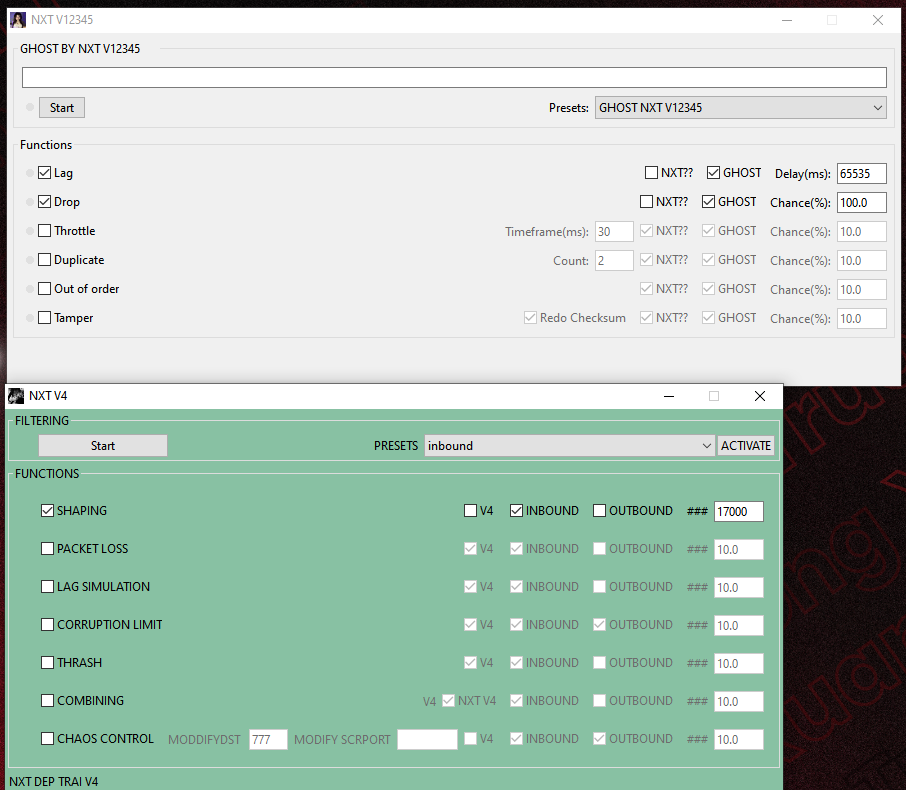Viewport: 906px width, 790px height.
Task: Click Start in the NXT V4 FILTERING section
Action: pyautogui.click(x=103, y=446)
